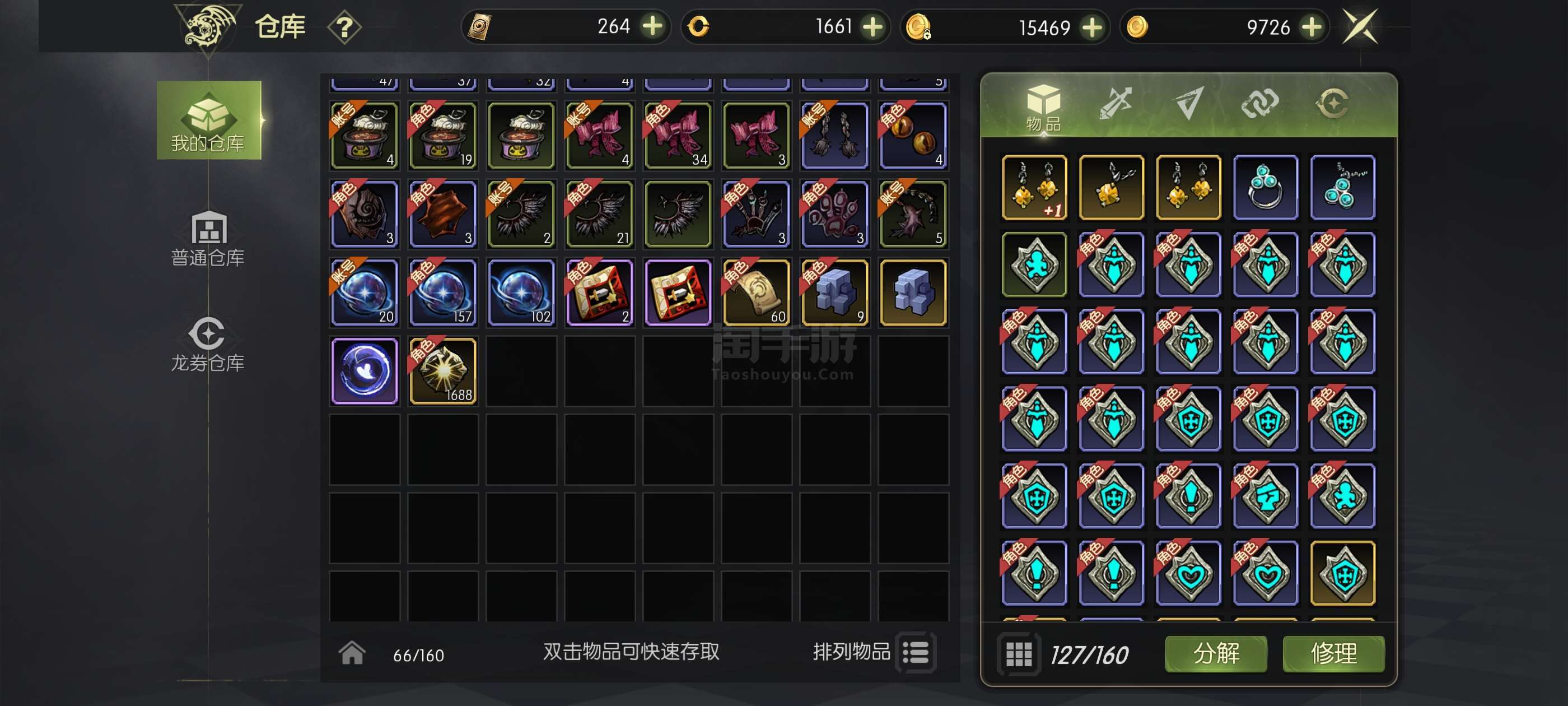
Task: Select the gold earrings +1 in inventory
Action: (1034, 187)
